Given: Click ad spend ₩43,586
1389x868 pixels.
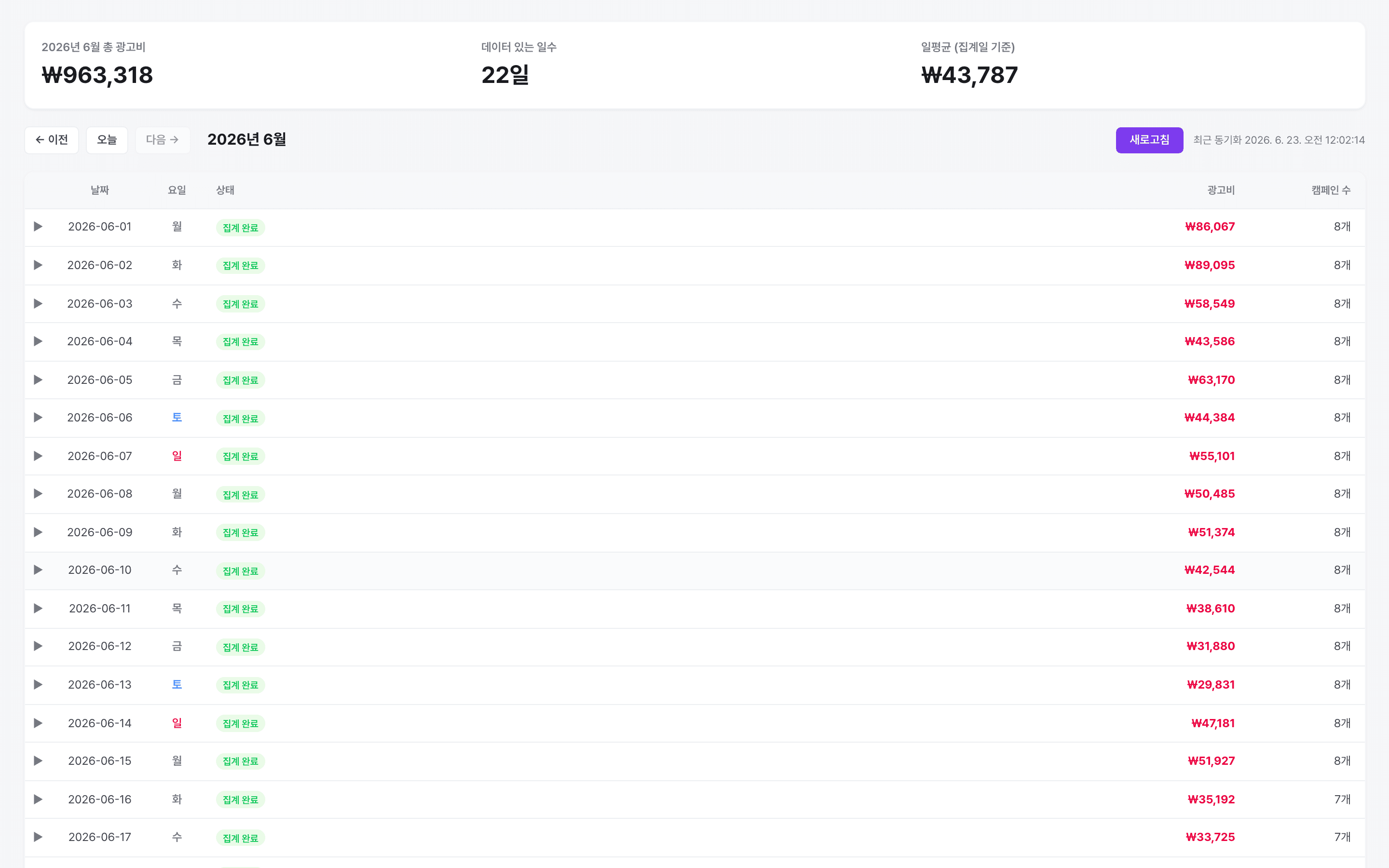Looking at the screenshot, I should 1210,341.
